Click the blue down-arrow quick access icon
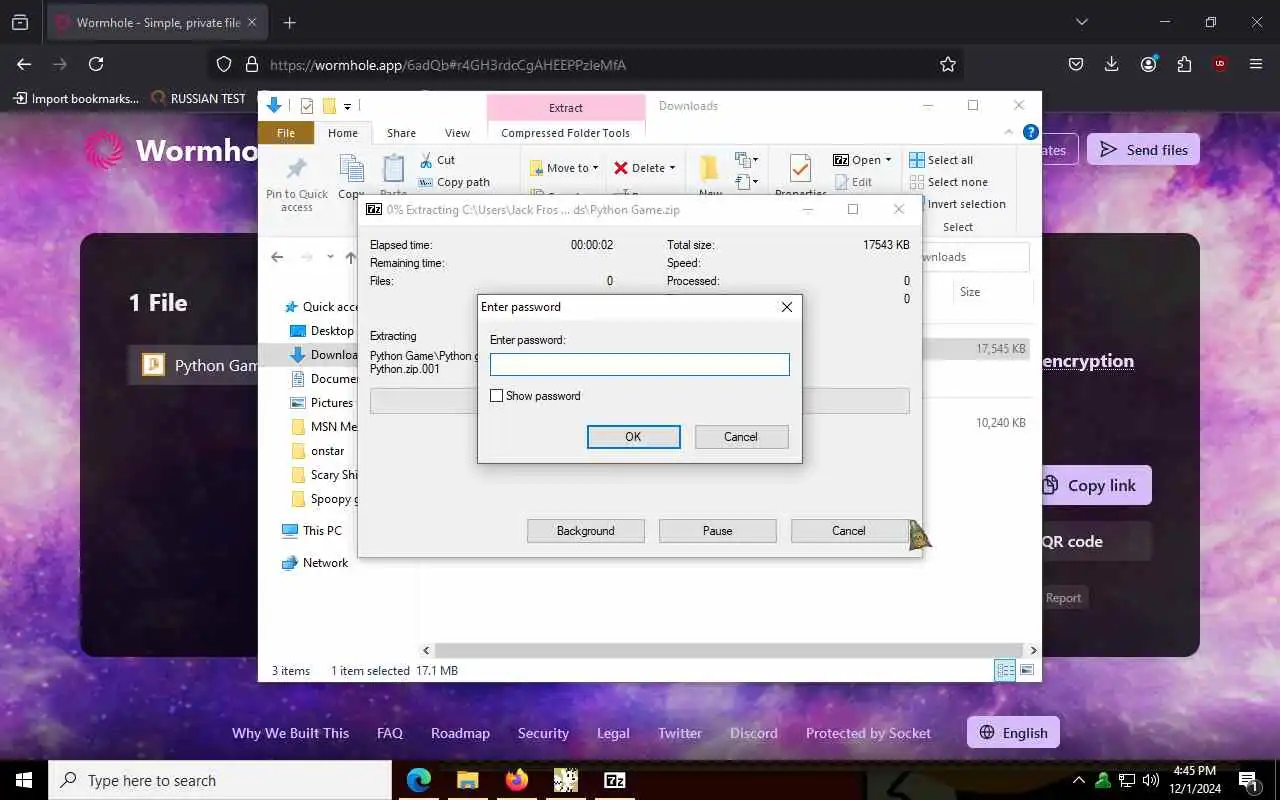This screenshot has width=1280, height=800. click(274, 106)
